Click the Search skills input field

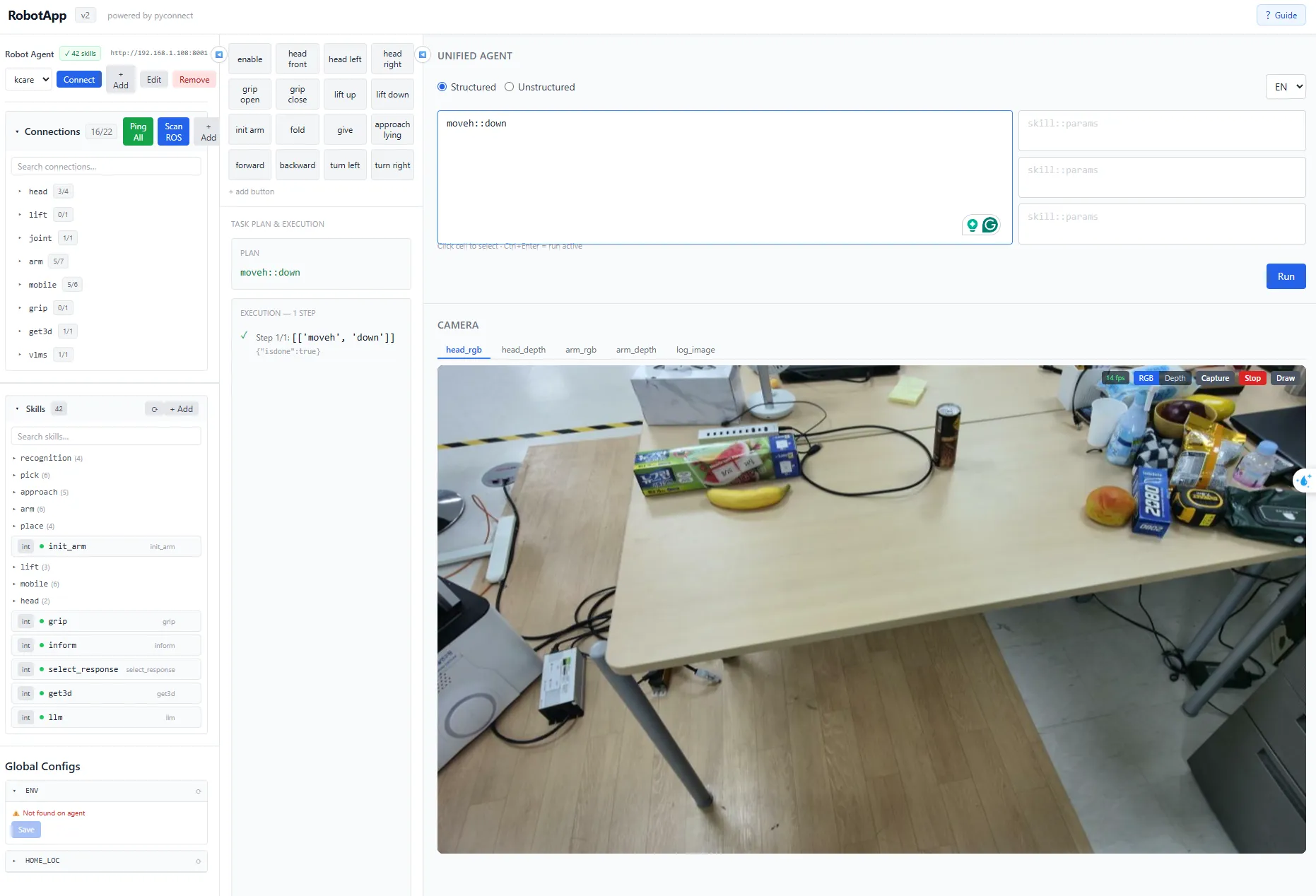[106, 437]
